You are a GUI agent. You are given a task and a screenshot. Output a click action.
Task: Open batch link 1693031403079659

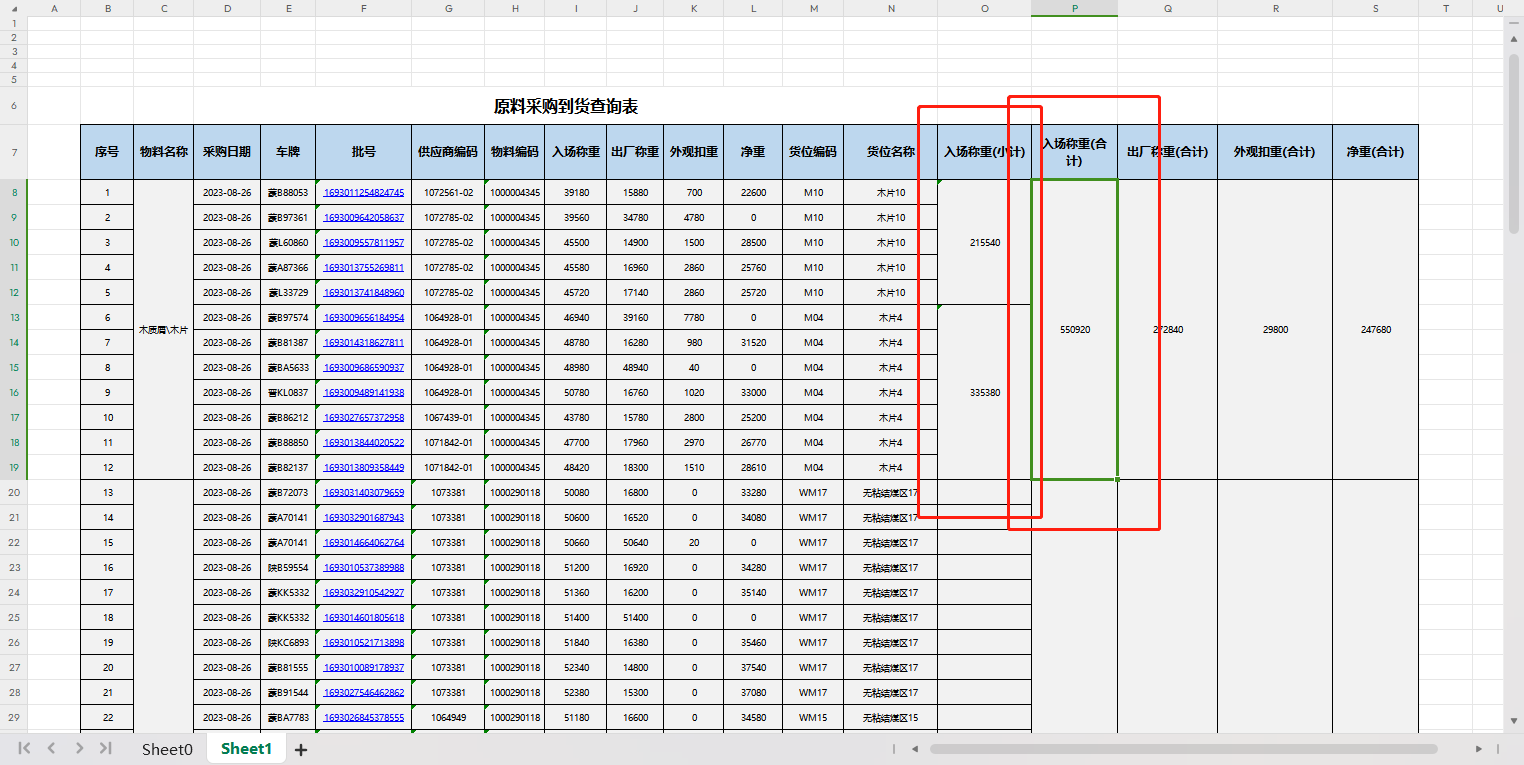coord(364,492)
